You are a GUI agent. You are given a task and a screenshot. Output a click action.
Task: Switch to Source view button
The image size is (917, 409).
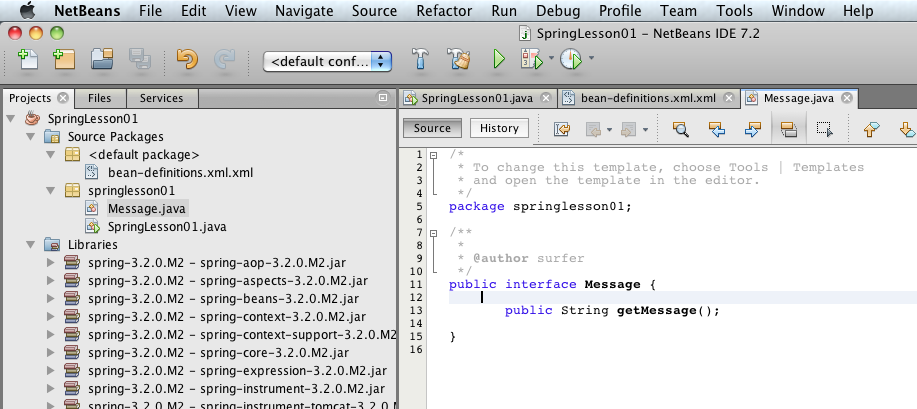click(432, 128)
